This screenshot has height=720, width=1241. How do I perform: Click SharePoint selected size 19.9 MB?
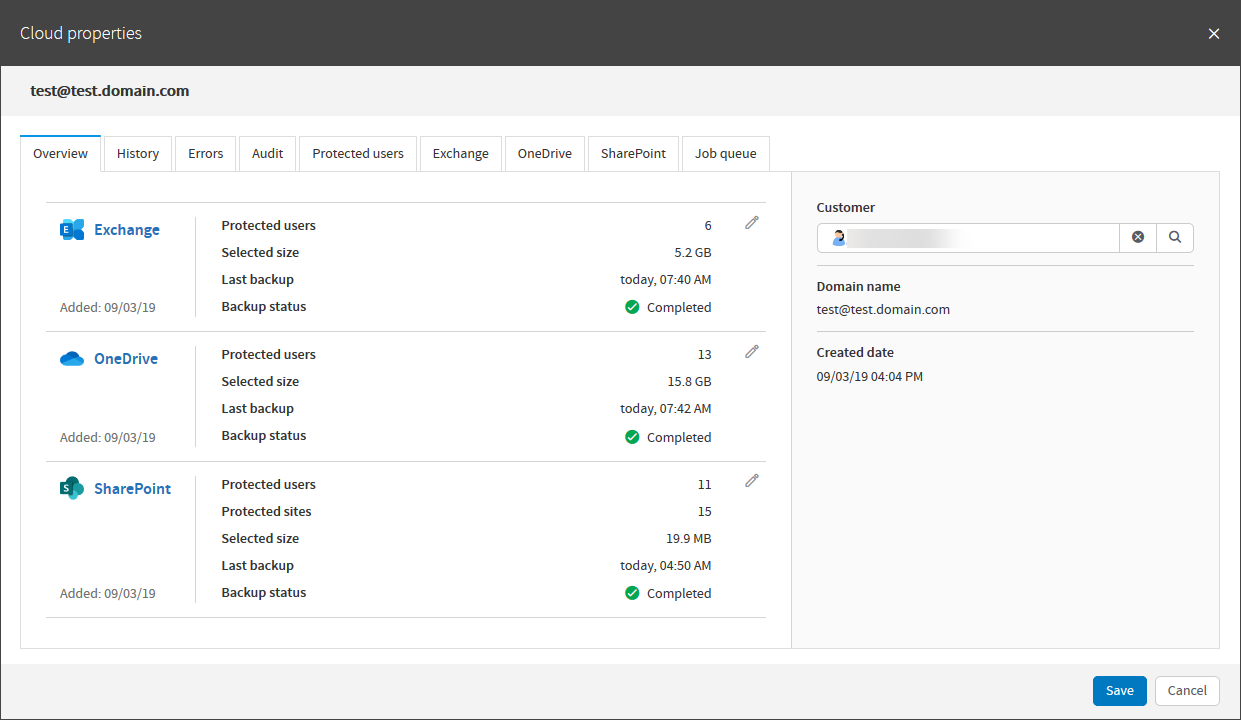689,539
